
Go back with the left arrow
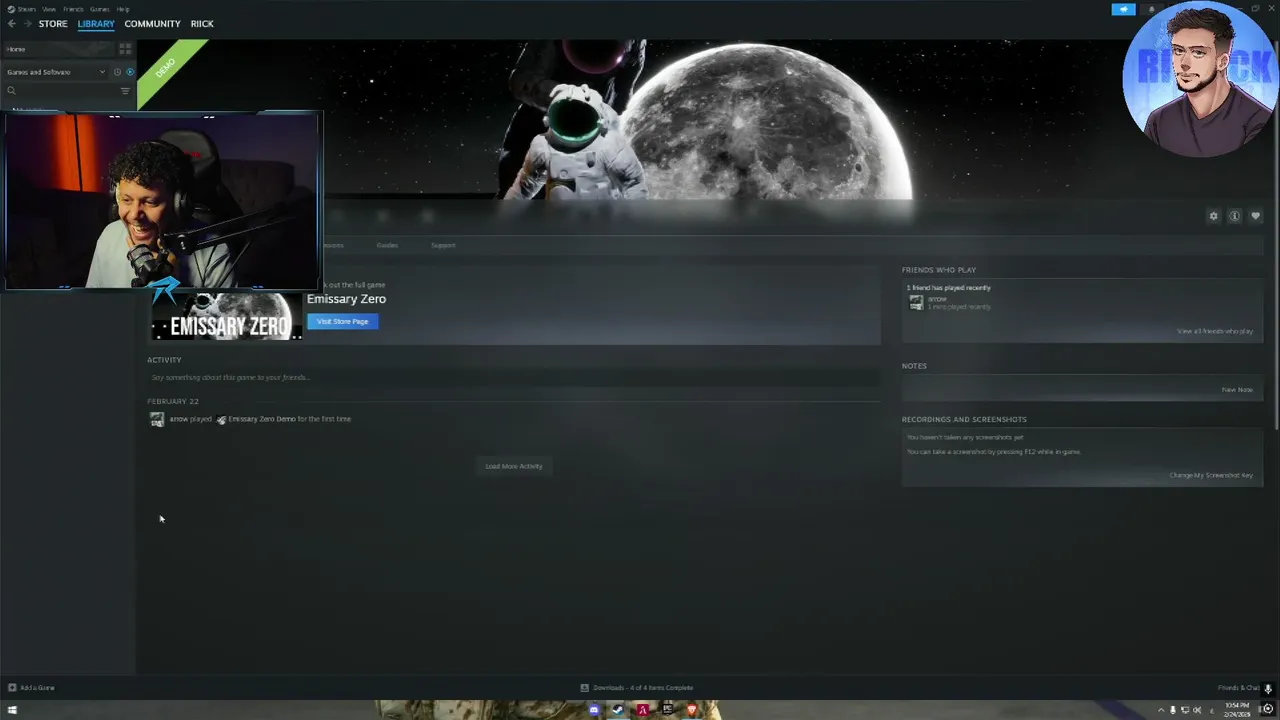pyautogui.click(x=12, y=24)
